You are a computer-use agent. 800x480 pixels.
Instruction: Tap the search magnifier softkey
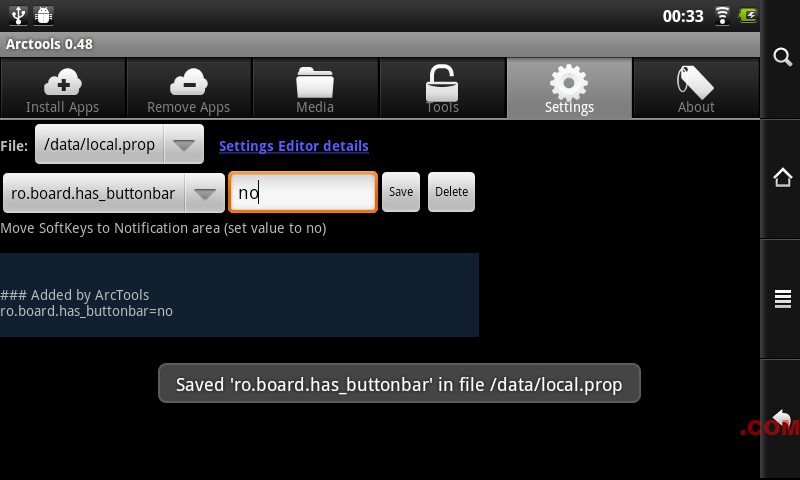[x=782, y=57]
